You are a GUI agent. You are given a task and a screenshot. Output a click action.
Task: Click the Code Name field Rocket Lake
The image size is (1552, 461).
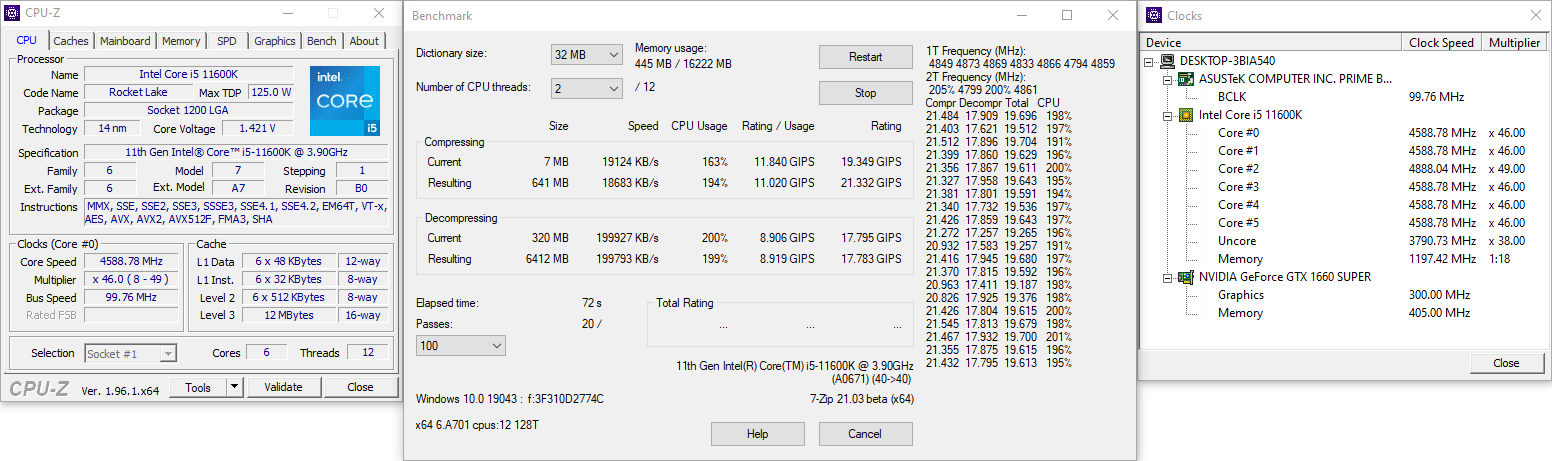[139, 93]
